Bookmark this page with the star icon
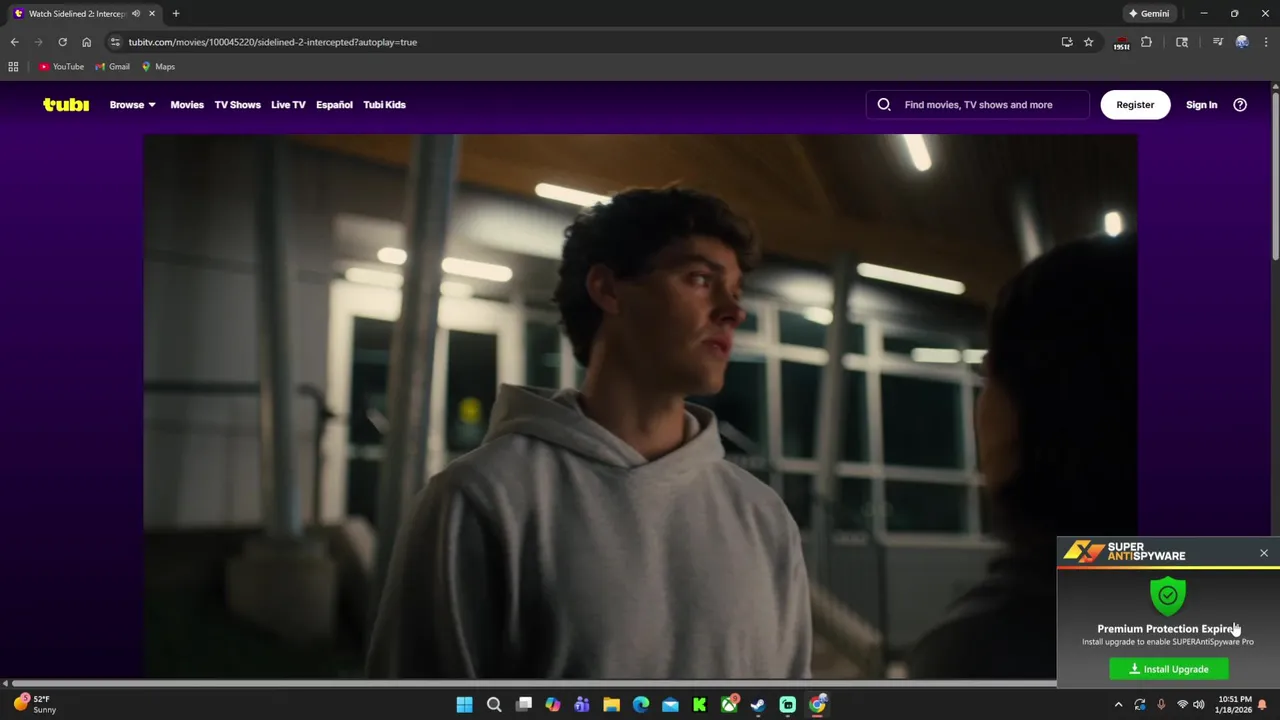Image resolution: width=1280 pixels, height=720 pixels. pos(1089,42)
